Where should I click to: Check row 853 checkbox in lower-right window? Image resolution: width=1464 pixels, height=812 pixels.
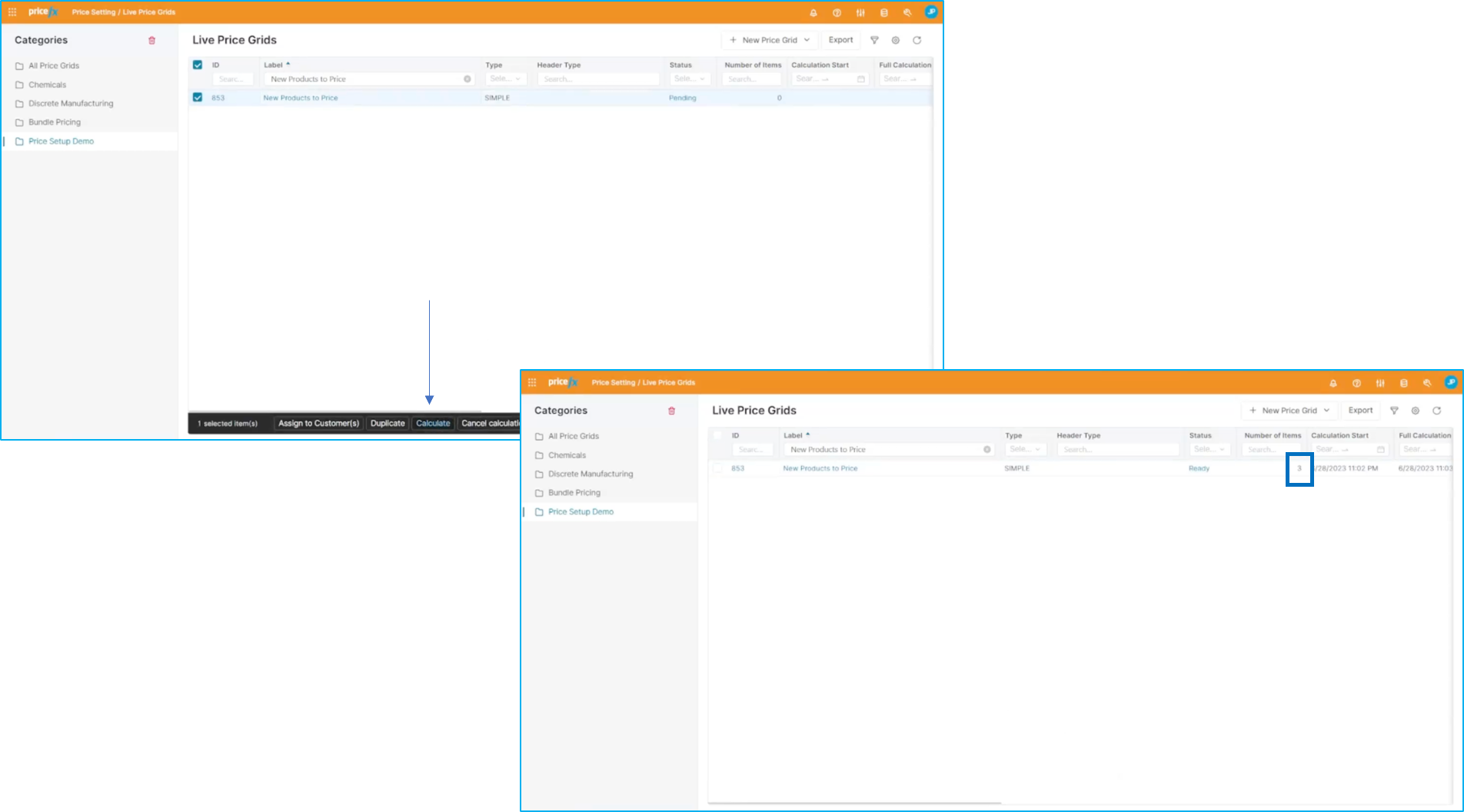717,468
